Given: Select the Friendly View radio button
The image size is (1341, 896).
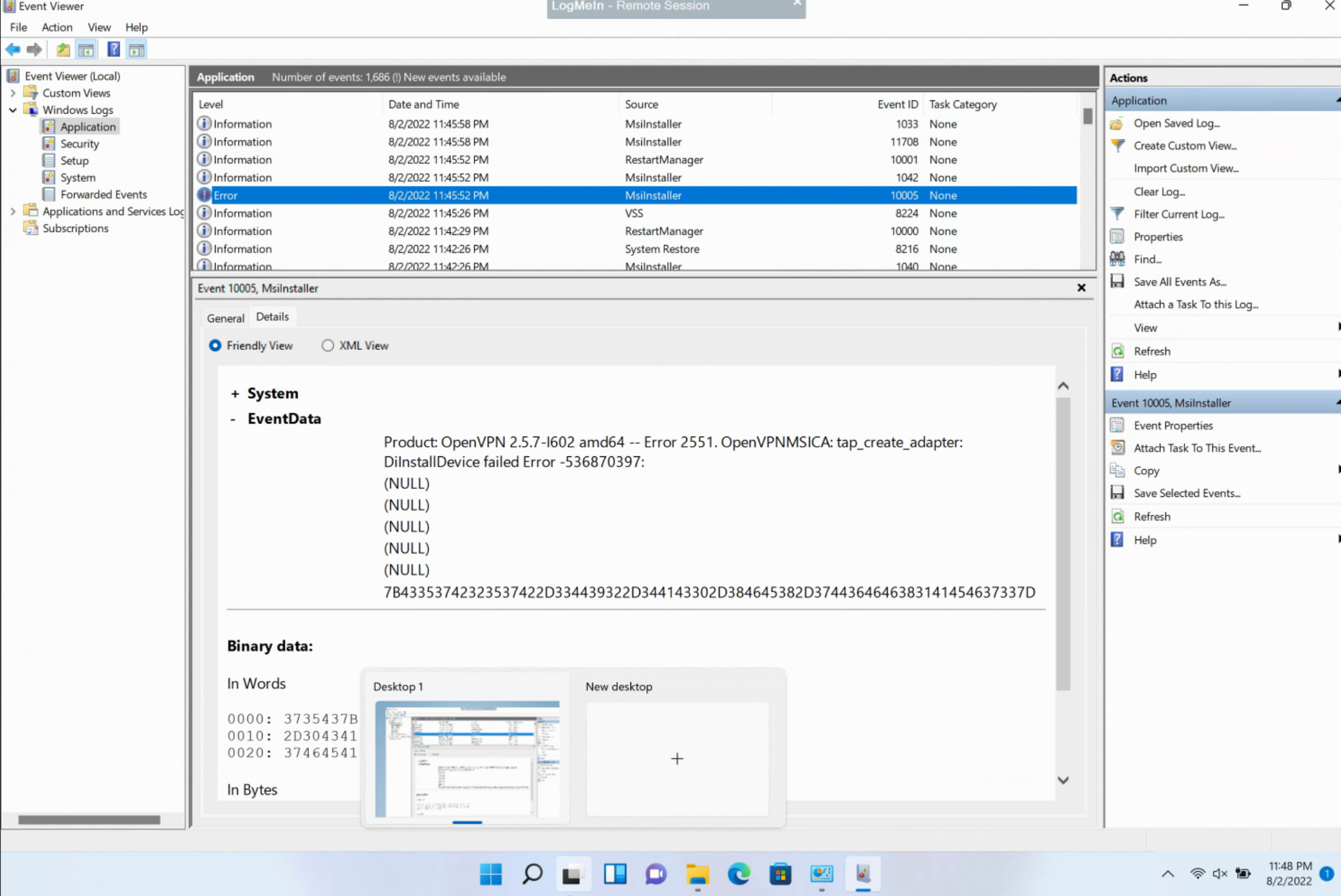Looking at the screenshot, I should [x=215, y=345].
